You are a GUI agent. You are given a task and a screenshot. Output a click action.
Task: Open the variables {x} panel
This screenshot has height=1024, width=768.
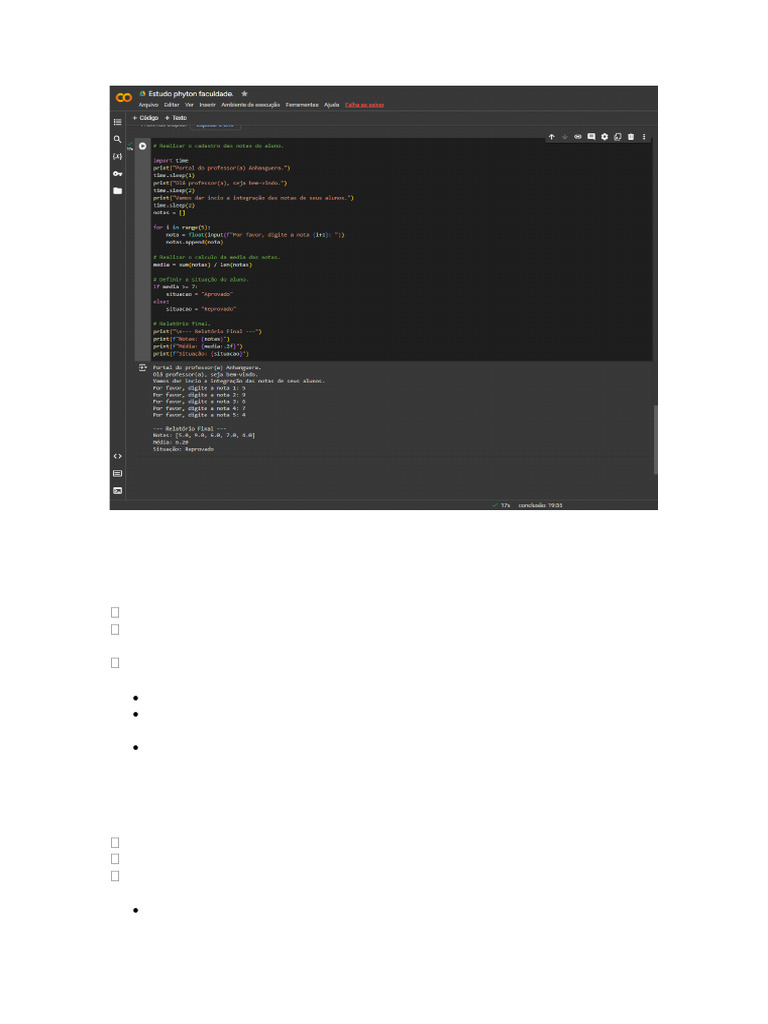click(118, 157)
